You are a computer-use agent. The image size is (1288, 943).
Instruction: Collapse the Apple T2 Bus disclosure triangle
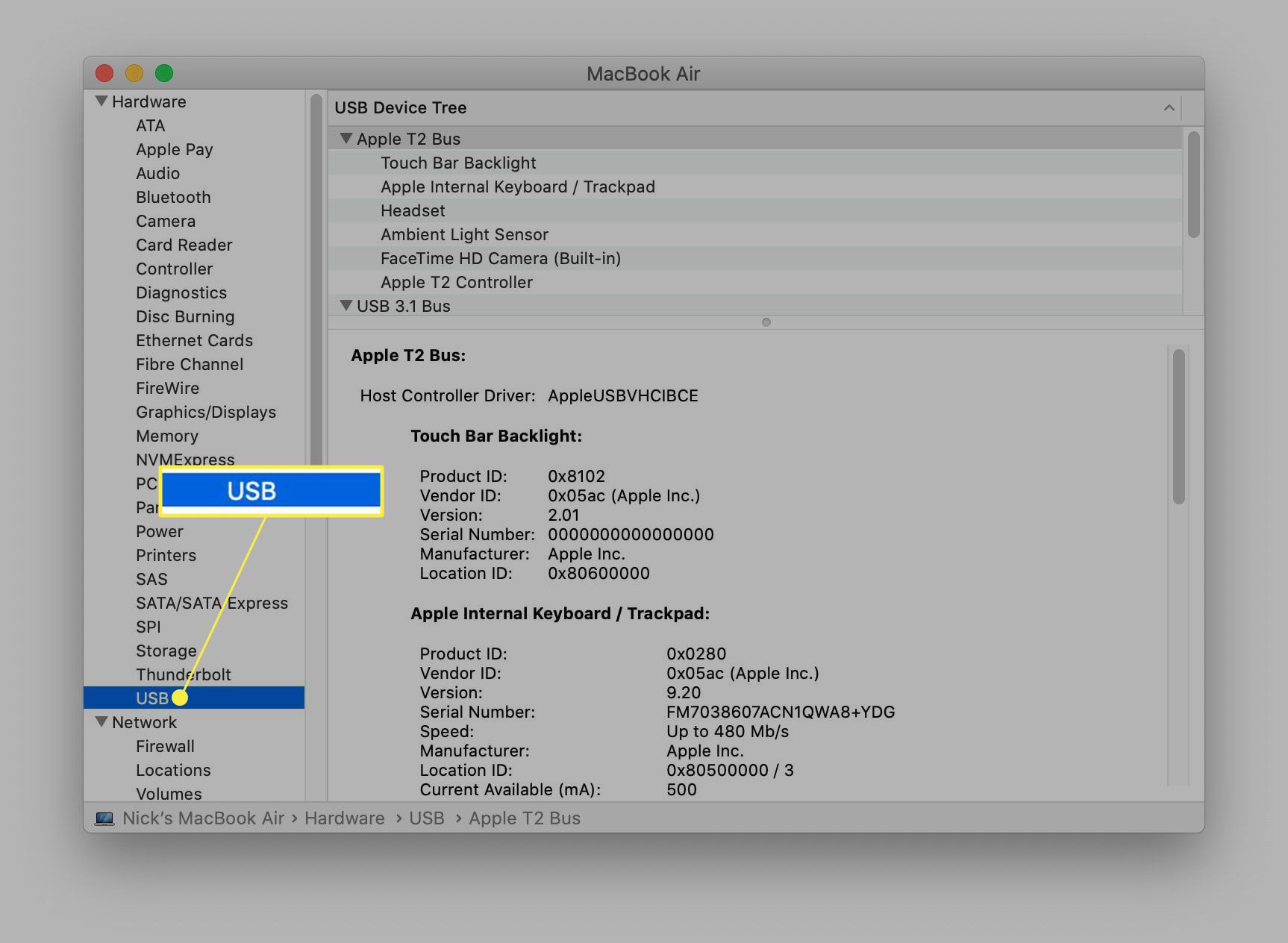point(346,138)
